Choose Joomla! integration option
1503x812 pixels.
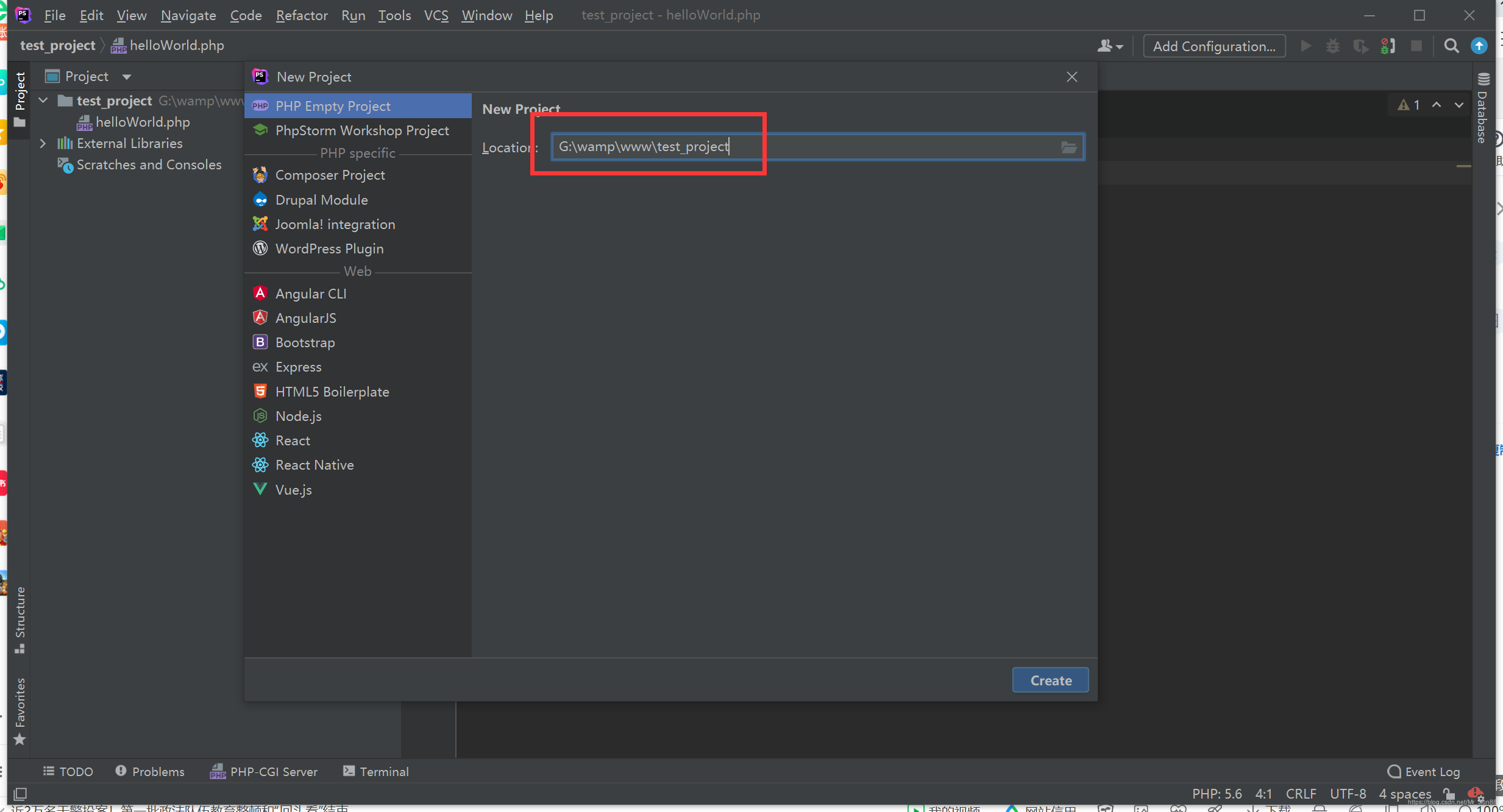pyautogui.click(x=358, y=224)
